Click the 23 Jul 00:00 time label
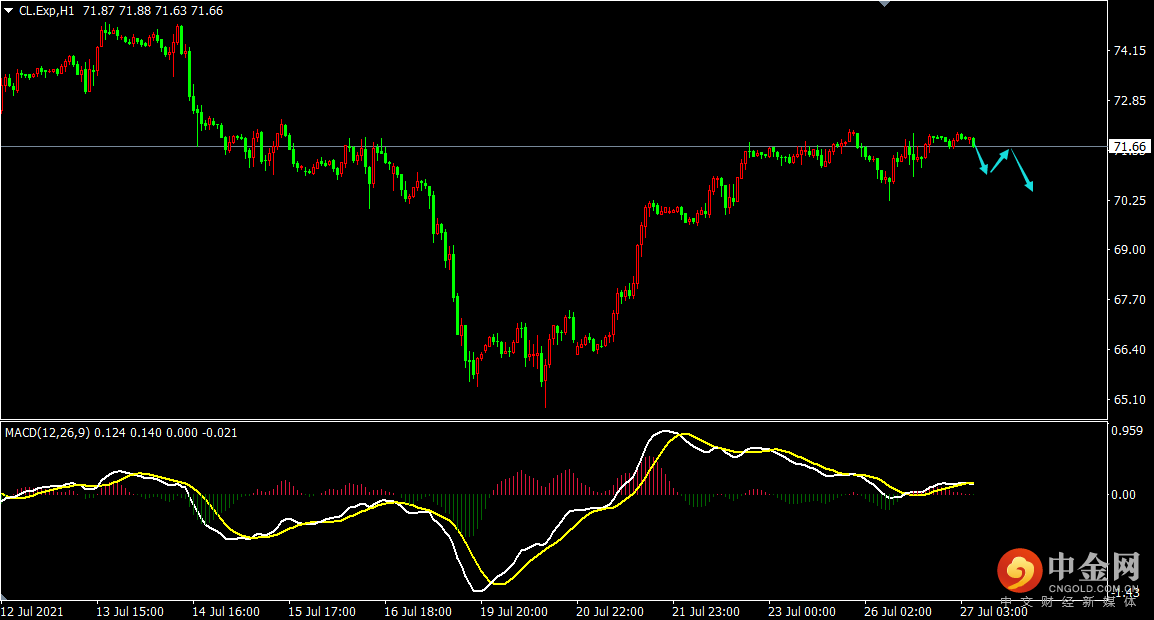 pos(802,611)
